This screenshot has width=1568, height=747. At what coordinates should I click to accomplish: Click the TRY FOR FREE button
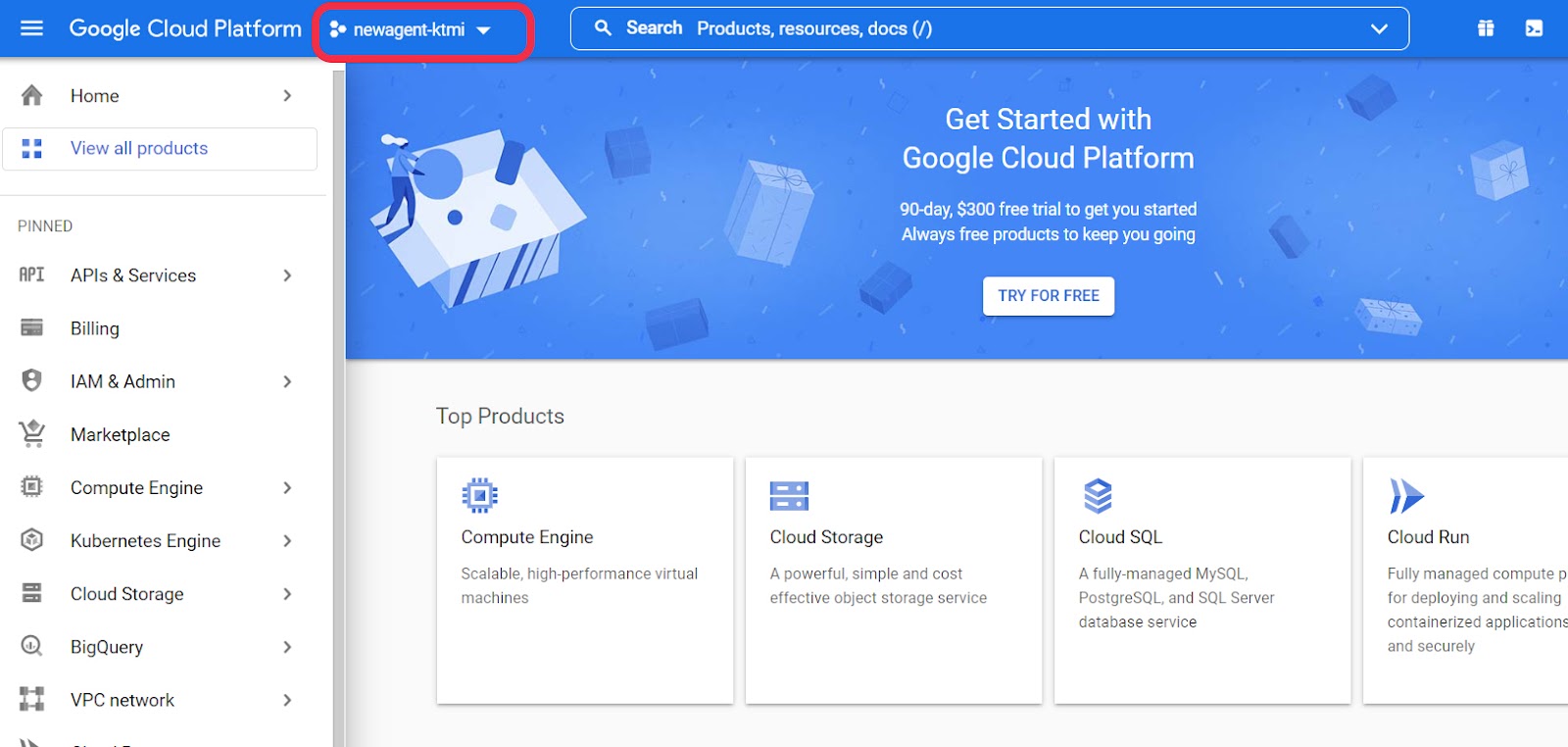point(1049,296)
